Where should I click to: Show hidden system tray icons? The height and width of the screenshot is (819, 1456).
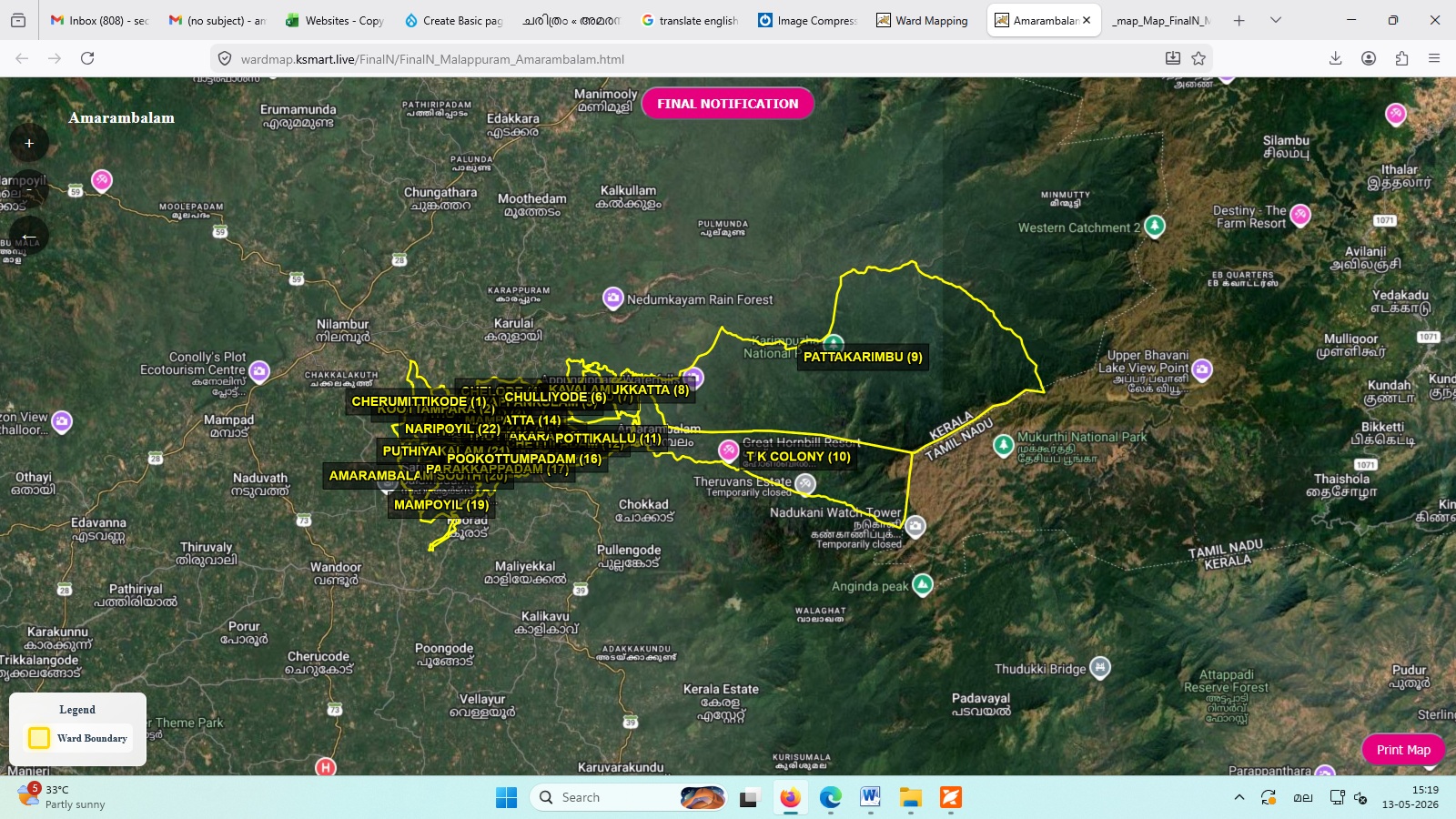tap(1239, 797)
